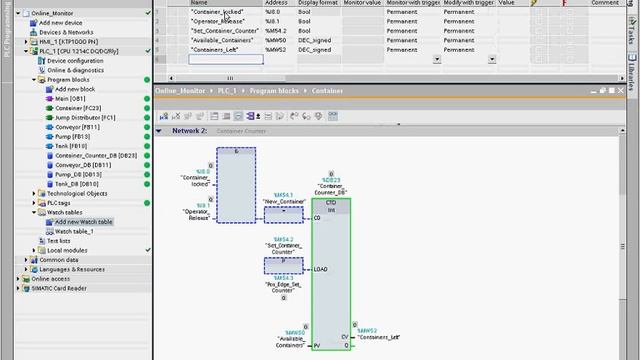Click PLC_1 in the editor breadcrumb
The width and height of the screenshot is (640, 360).
point(227,91)
